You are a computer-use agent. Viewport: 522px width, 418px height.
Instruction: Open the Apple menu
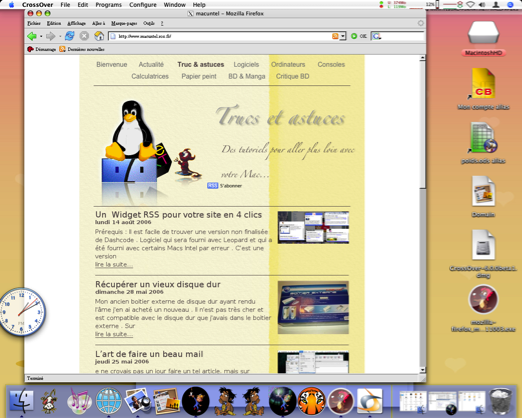(11, 5)
